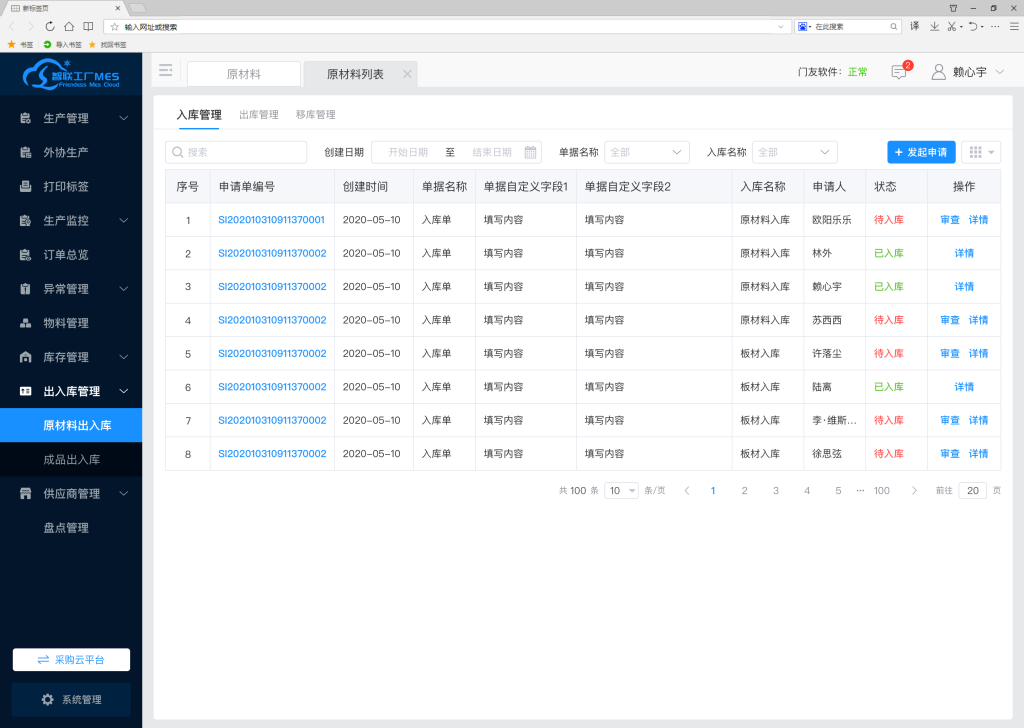Click the browser undo-close icon
This screenshot has width=1024, height=728.
coord(973,26)
